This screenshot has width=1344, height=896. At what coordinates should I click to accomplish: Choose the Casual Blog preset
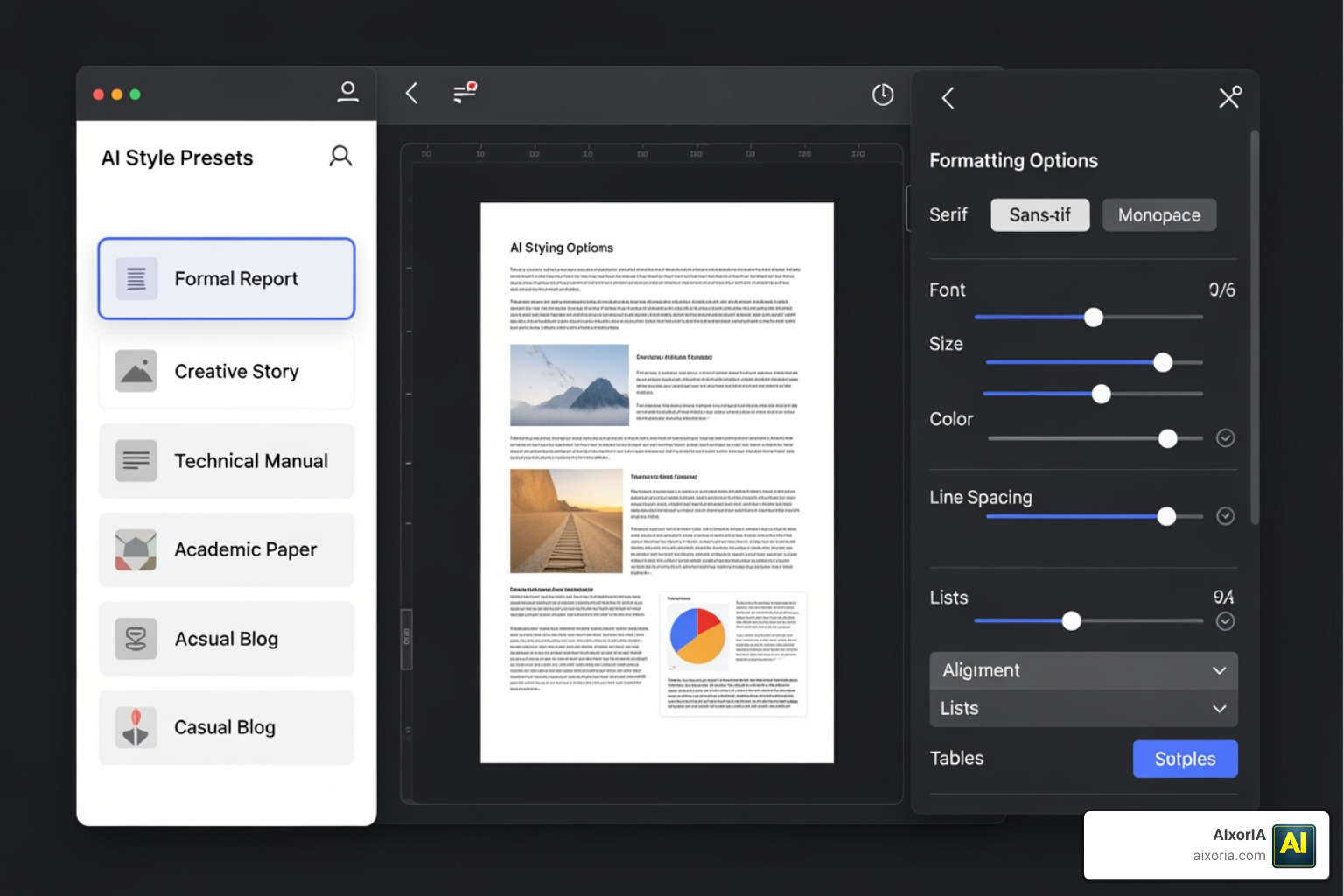point(227,727)
